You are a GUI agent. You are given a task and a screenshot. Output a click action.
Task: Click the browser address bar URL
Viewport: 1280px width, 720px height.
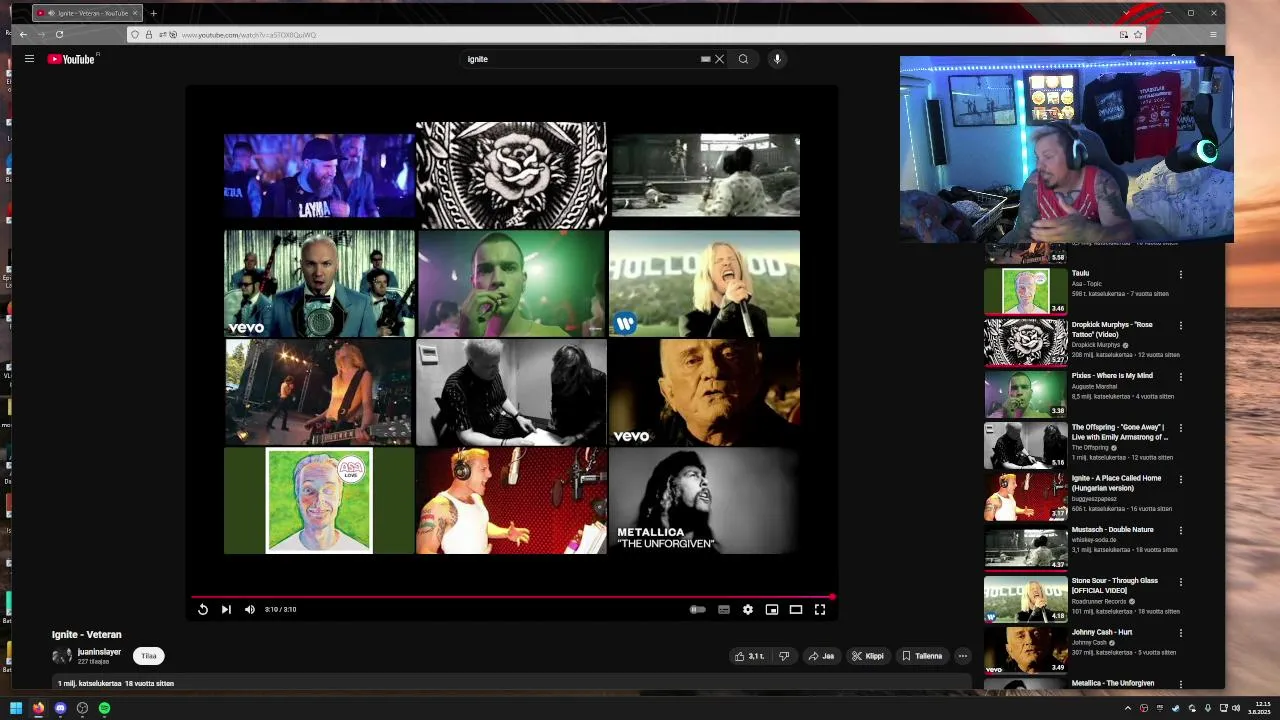(249, 35)
